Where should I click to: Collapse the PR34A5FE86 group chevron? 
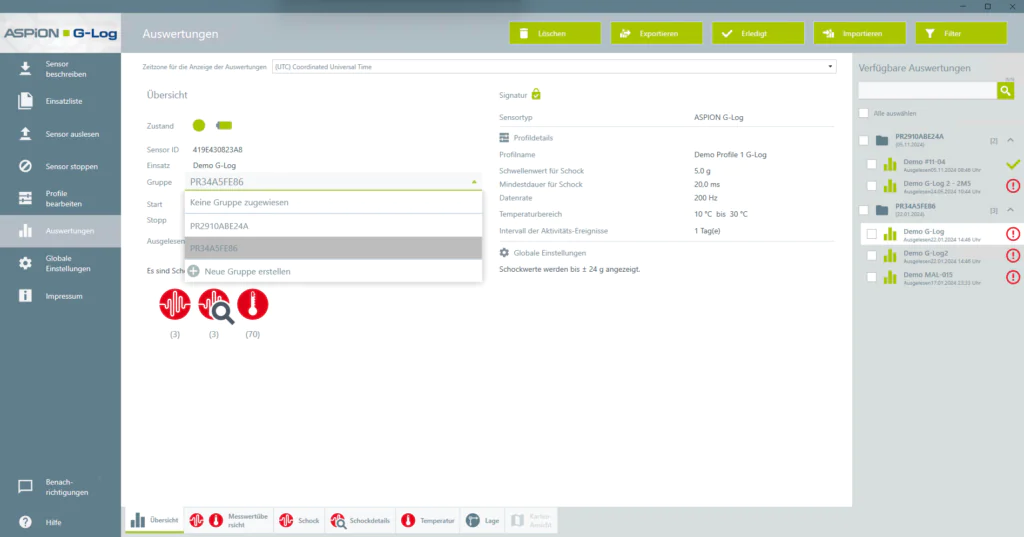point(1010,210)
